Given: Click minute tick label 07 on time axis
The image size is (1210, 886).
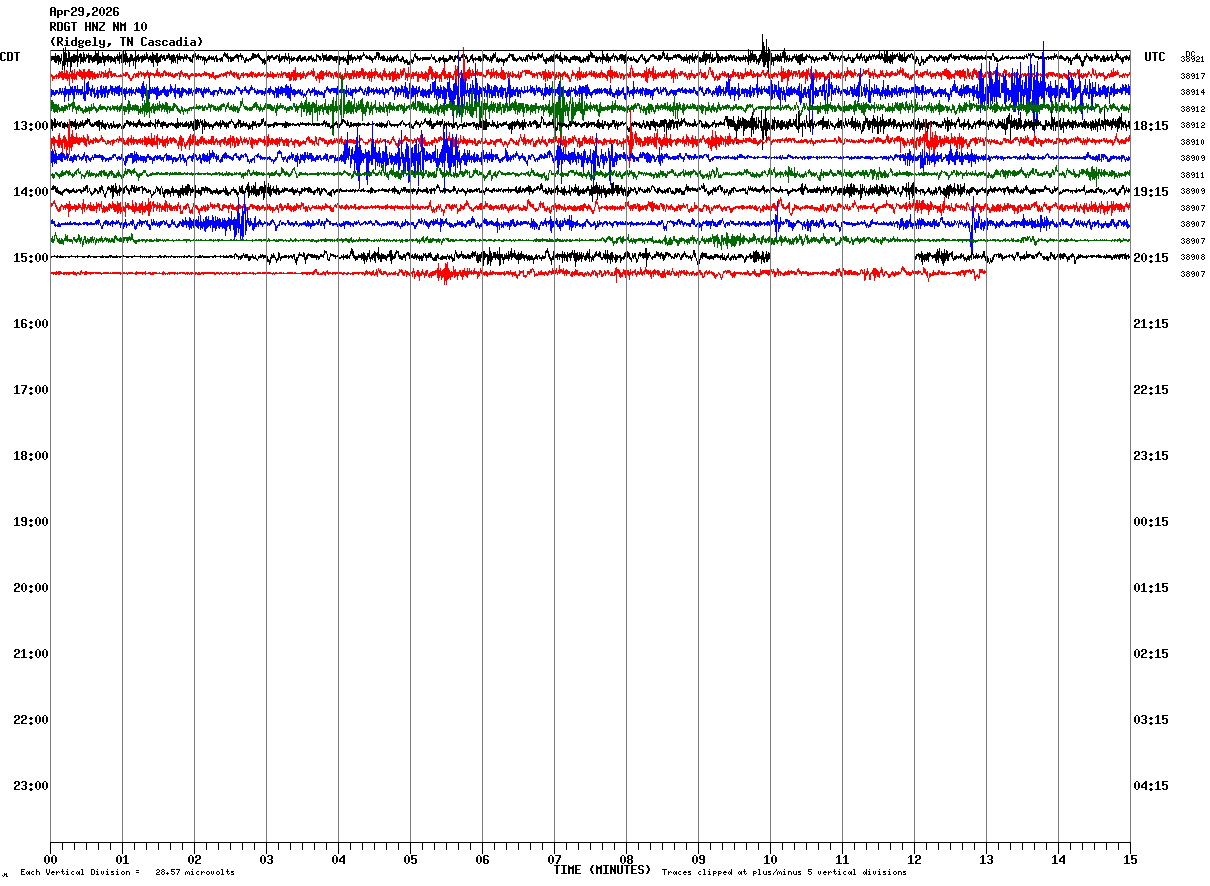Looking at the screenshot, I should (x=554, y=859).
